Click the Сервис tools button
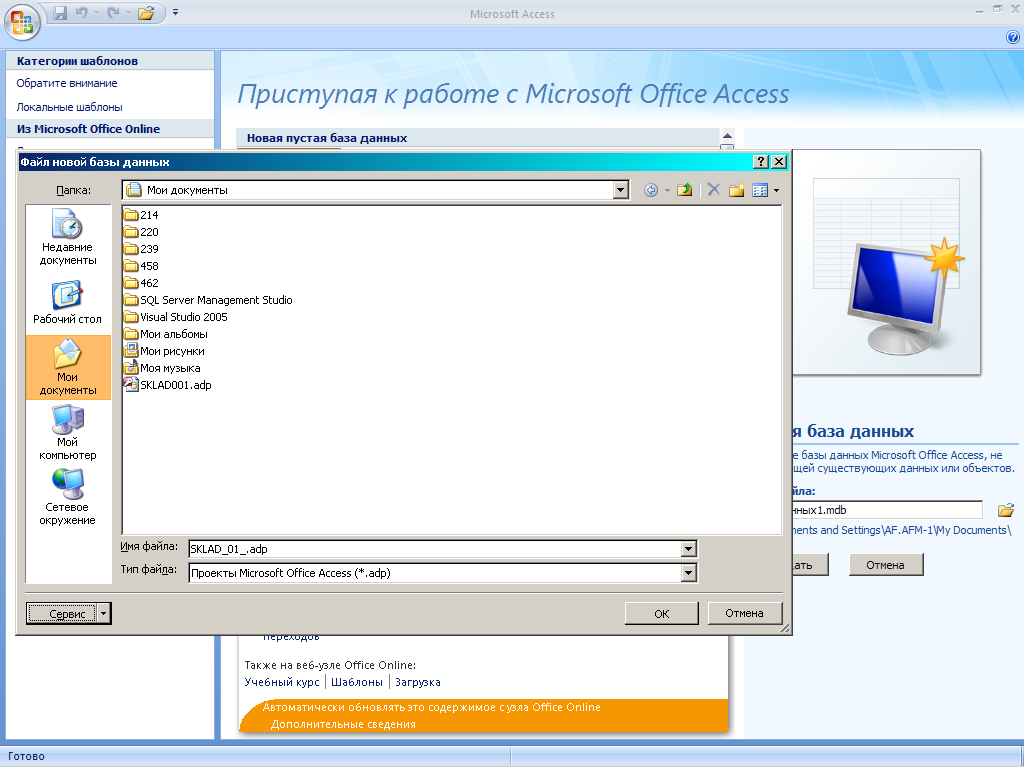 62,614
